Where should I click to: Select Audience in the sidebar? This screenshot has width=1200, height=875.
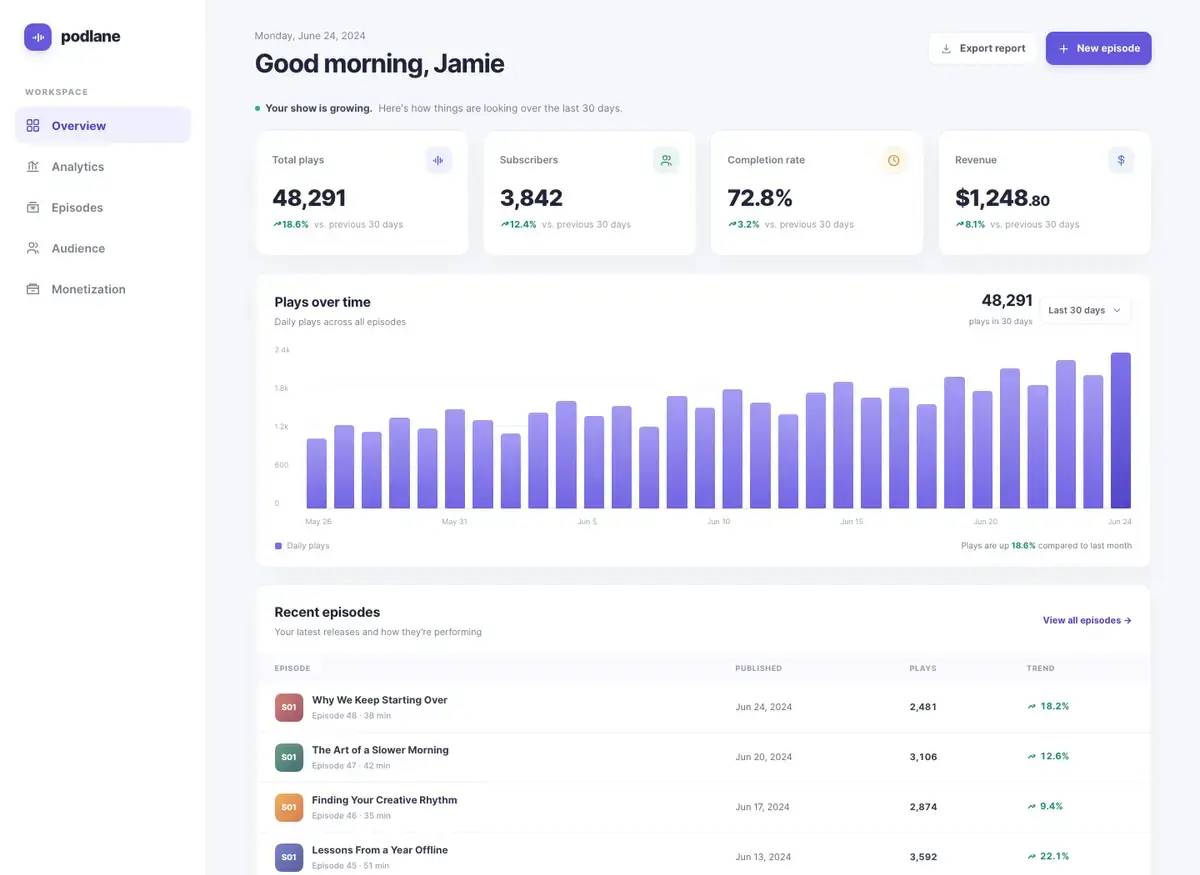[x=103, y=248]
